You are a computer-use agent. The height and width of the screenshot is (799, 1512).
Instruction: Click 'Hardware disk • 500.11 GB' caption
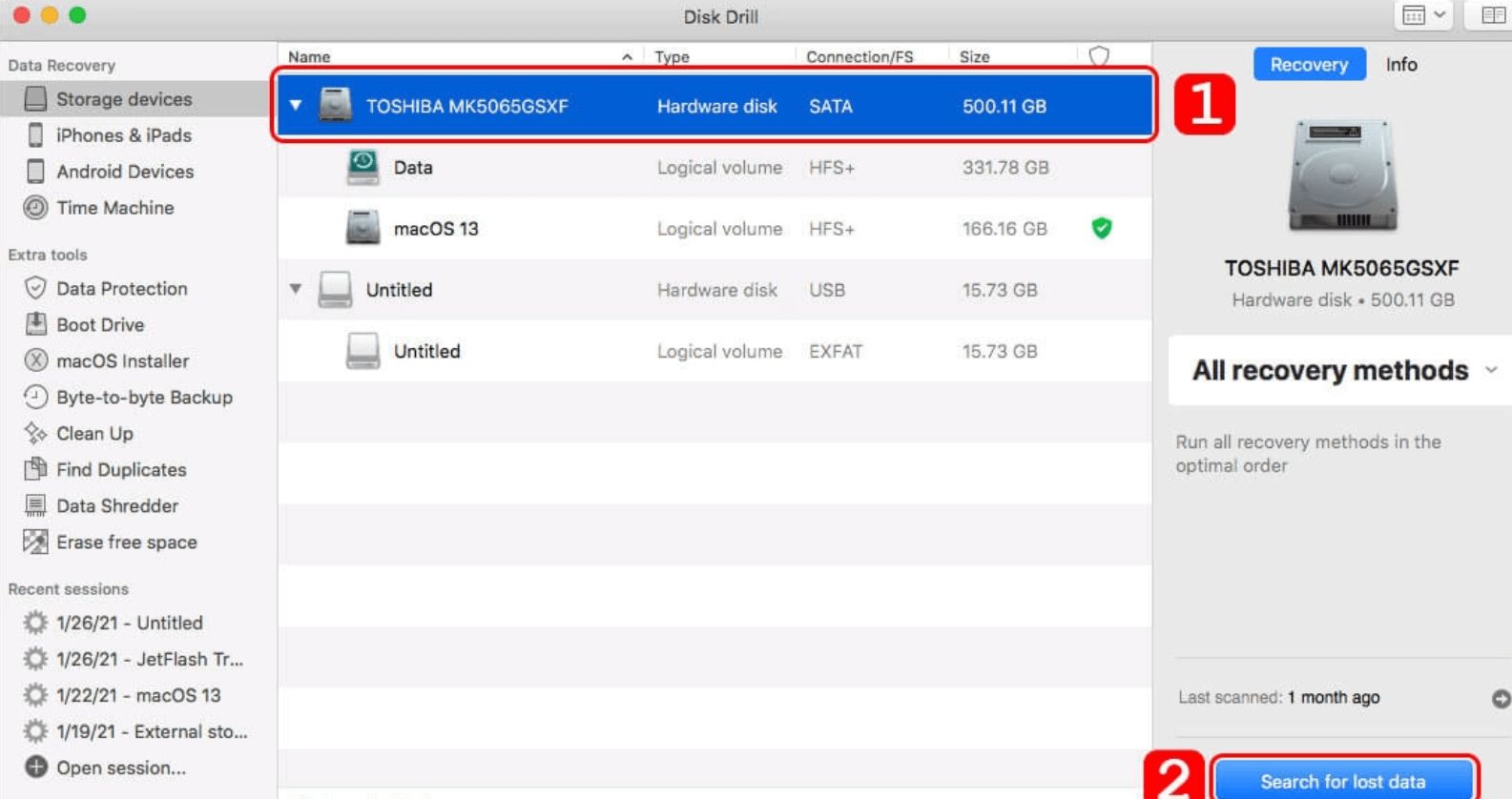pyautogui.click(x=1343, y=299)
